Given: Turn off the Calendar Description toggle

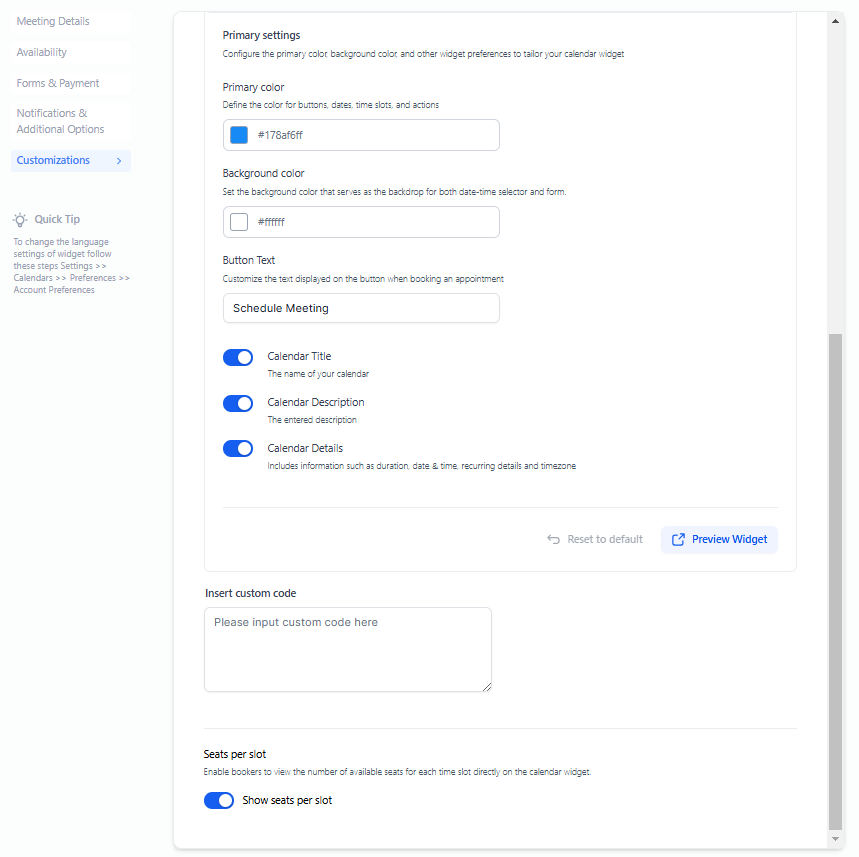Looking at the screenshot, I should (238, 403).
